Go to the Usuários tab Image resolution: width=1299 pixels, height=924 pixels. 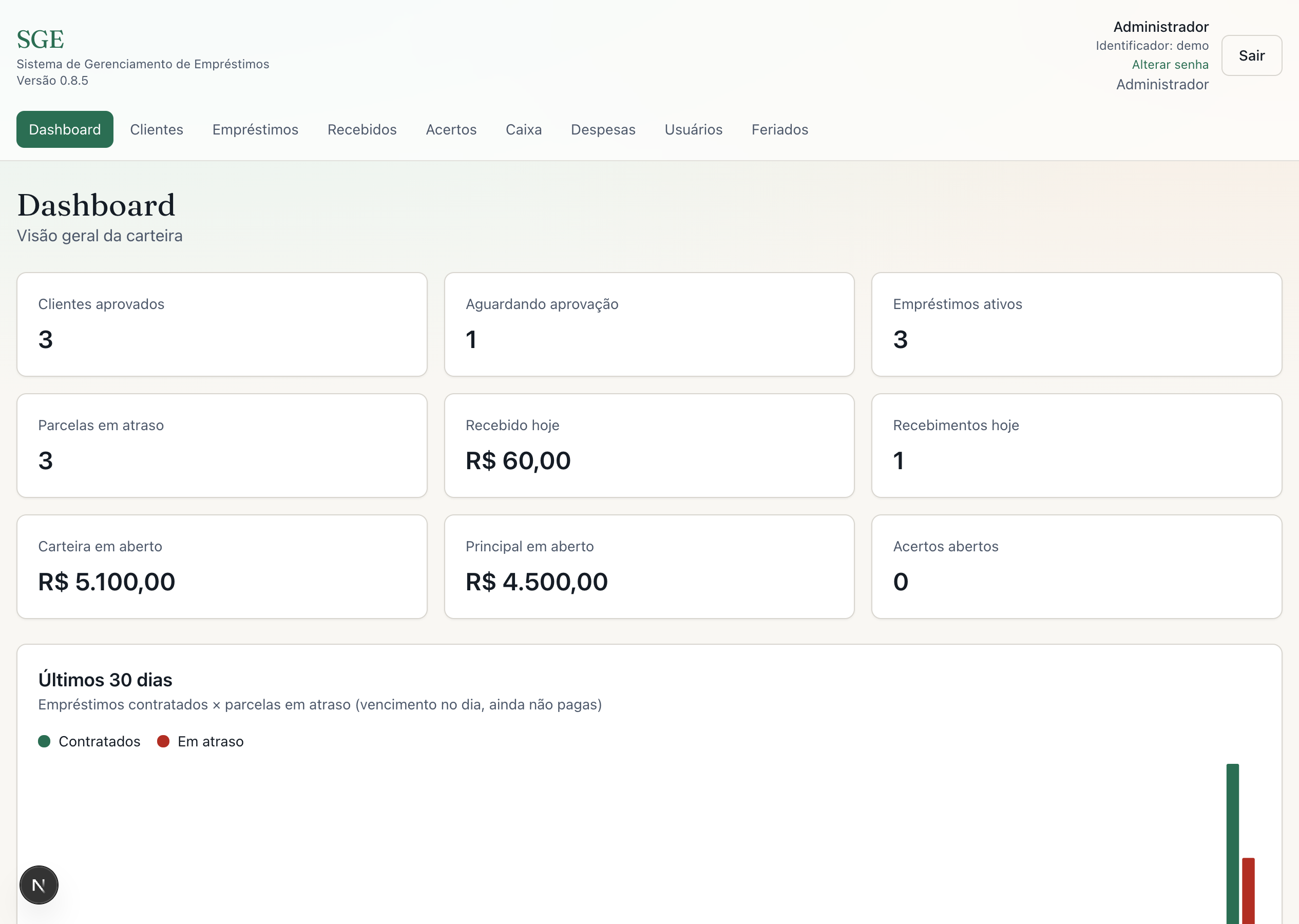pyautogui.click(x=694, y=129)
